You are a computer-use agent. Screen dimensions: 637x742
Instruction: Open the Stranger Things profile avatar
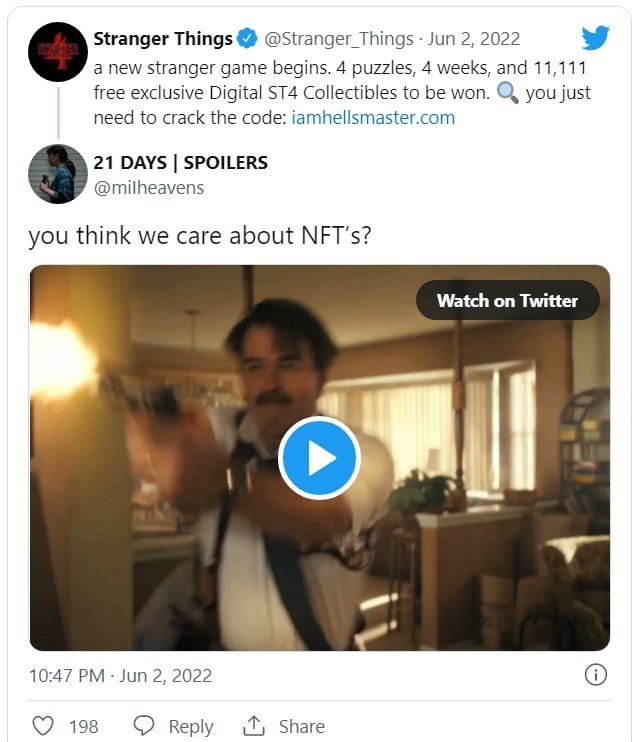click(x=58, y=52)
